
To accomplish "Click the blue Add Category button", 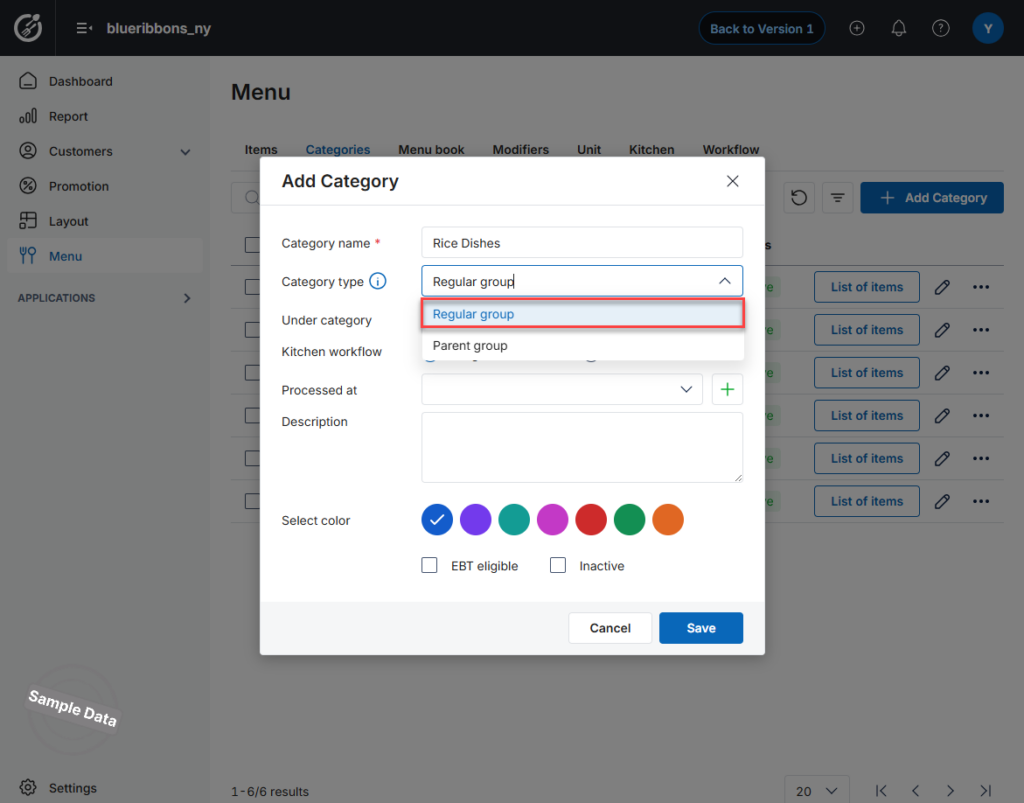I will point(932,197).
